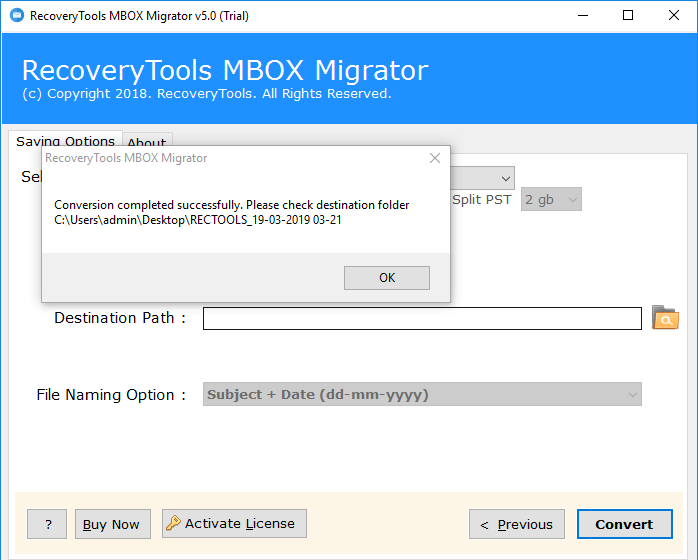Close the conversion completed dialog with X
The width and height of the screenshot is (698, 560).
(435, 158)
